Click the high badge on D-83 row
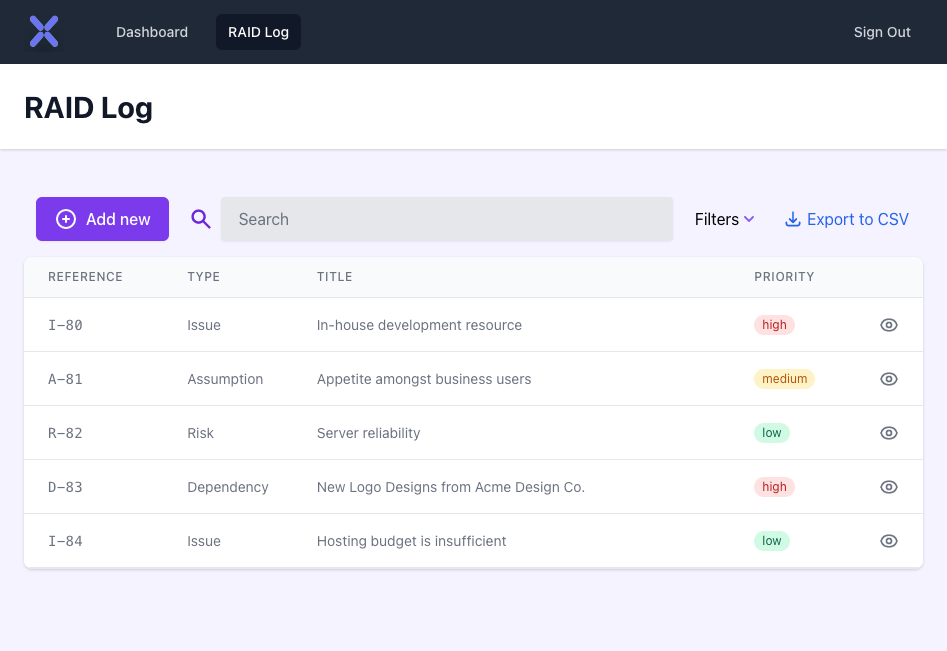 pyautogui.click(x=774, y=487)
